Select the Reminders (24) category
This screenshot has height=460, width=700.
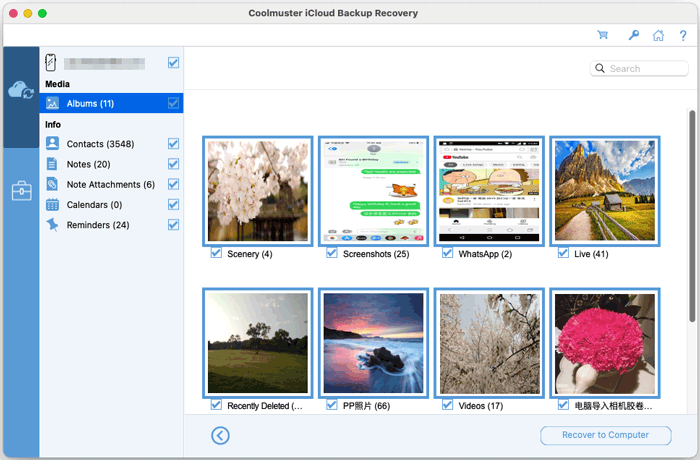[x=111, y=224]
